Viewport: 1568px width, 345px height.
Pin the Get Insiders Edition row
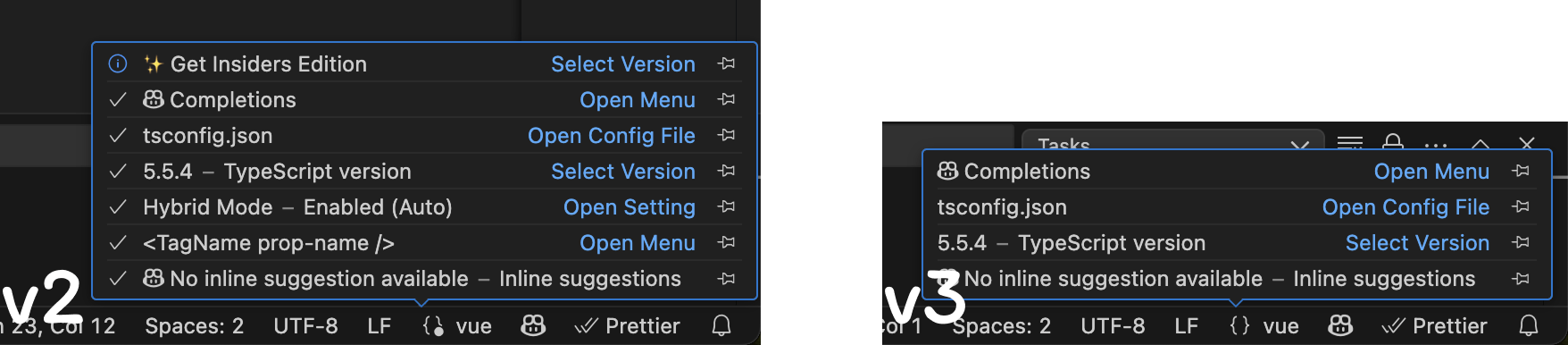[x=727, y=63]
